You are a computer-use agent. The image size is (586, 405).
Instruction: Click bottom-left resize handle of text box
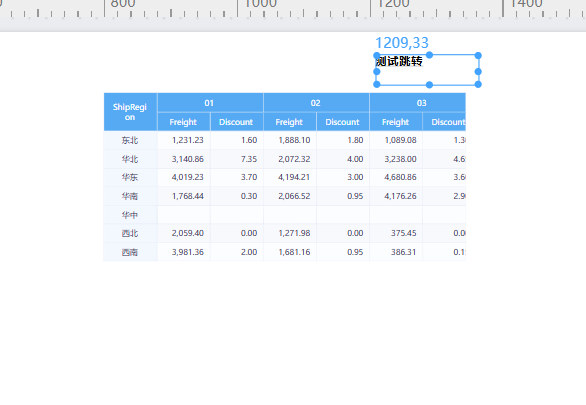click(x=377, y=84)
